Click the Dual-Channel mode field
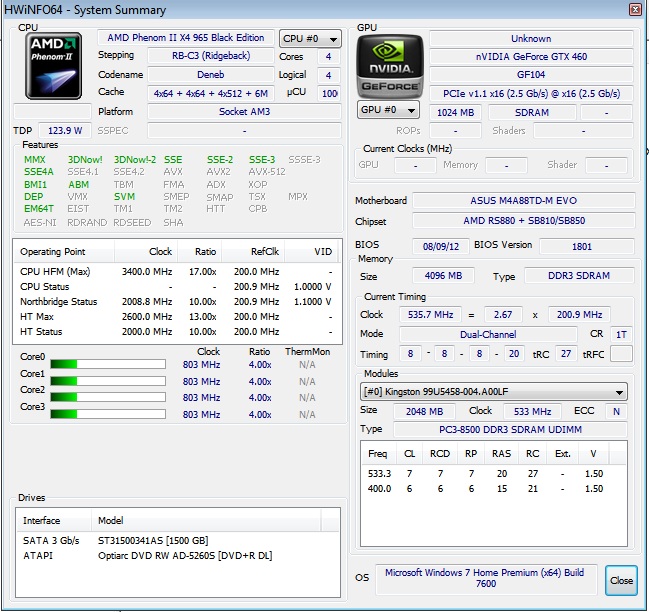The image size is (649, 612). pos(488,334)
